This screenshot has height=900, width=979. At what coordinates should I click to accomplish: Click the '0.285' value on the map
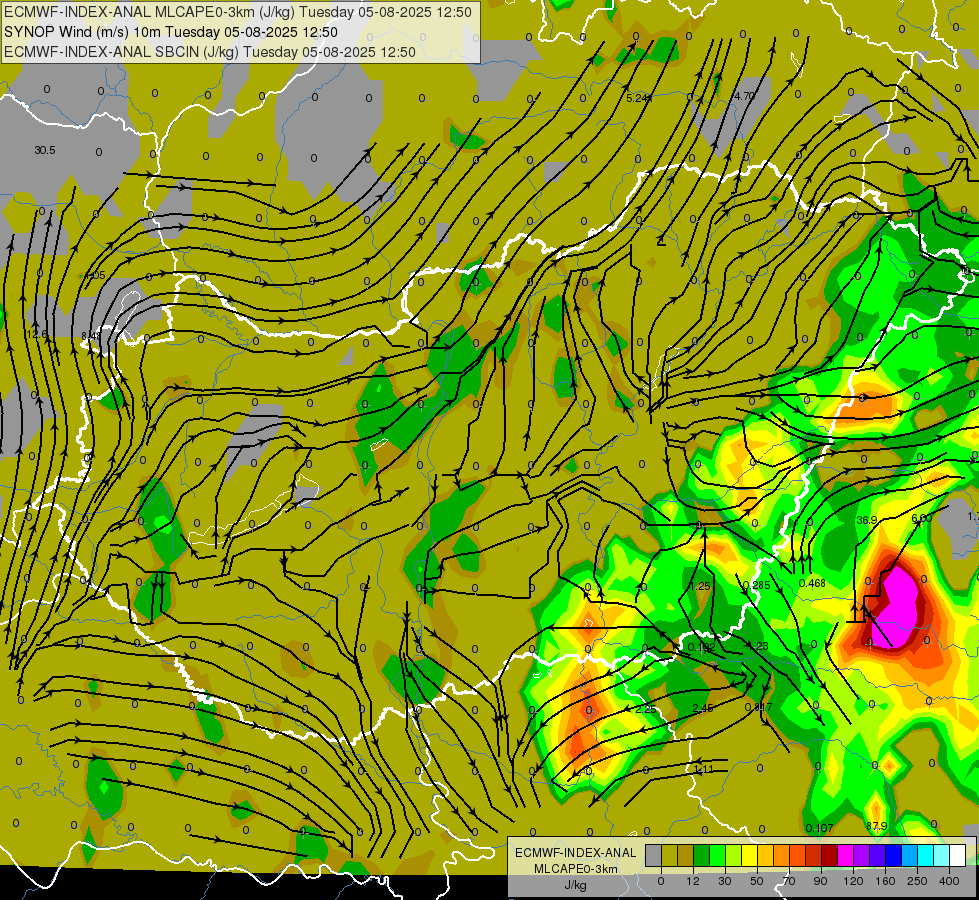(757, 585)
